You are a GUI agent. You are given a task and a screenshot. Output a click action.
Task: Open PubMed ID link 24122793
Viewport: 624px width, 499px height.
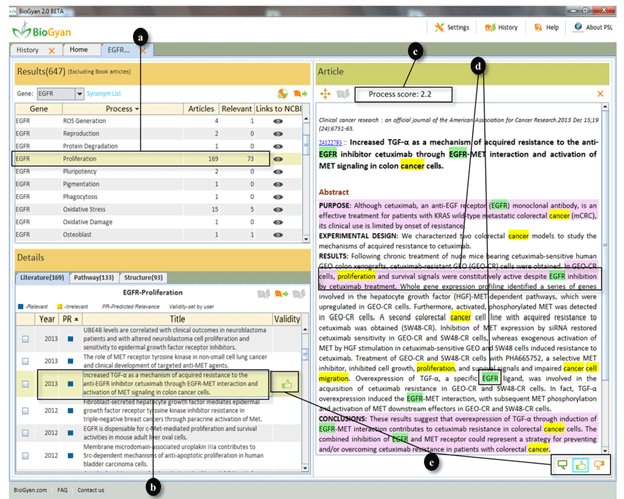[330, 143]
